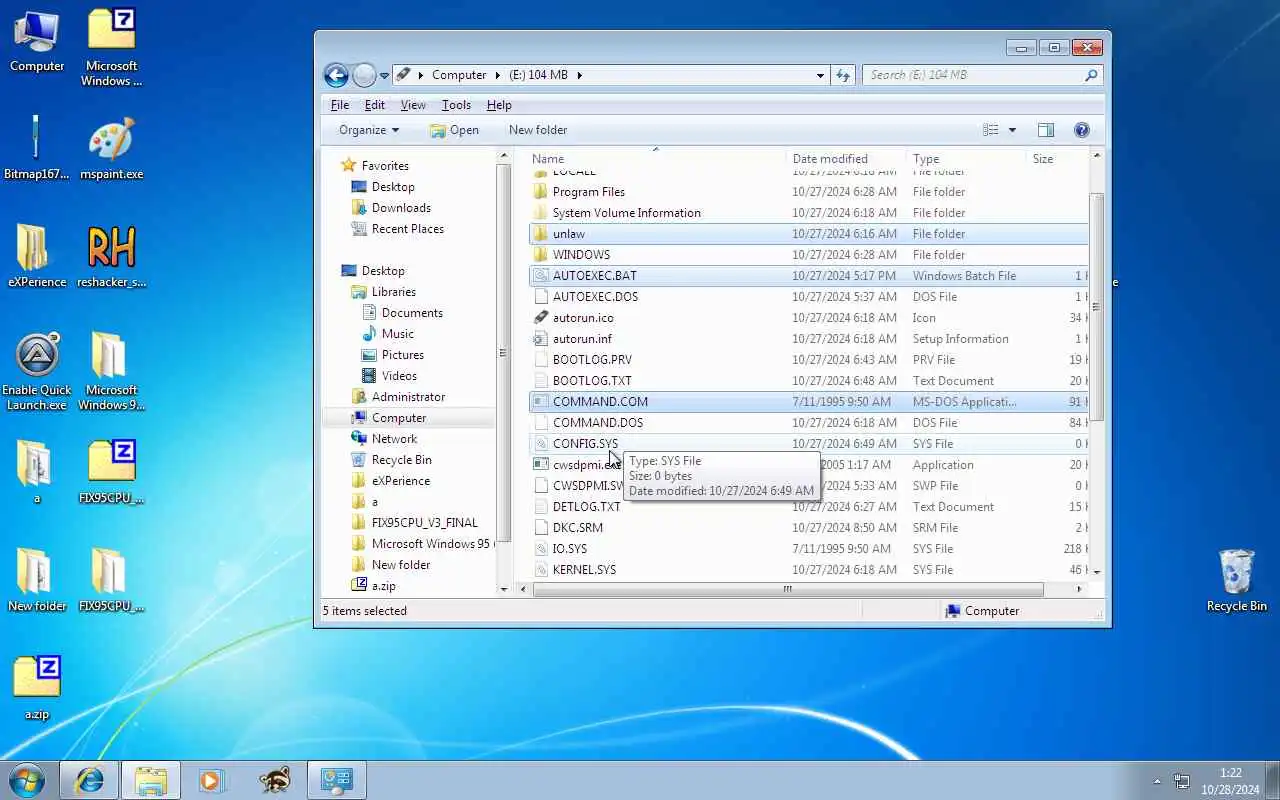Select Network in navigation pane

tap(394, 439)
